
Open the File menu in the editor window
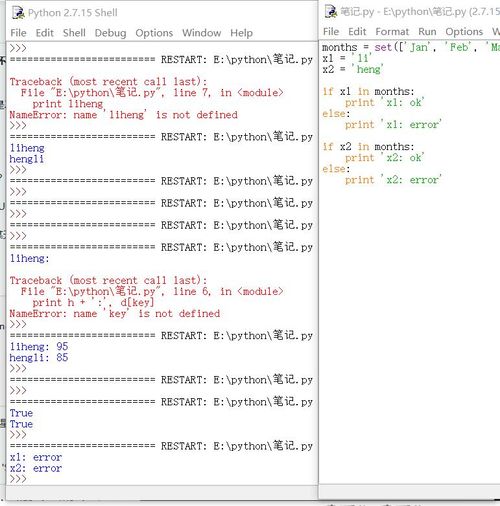click(331, 32)
